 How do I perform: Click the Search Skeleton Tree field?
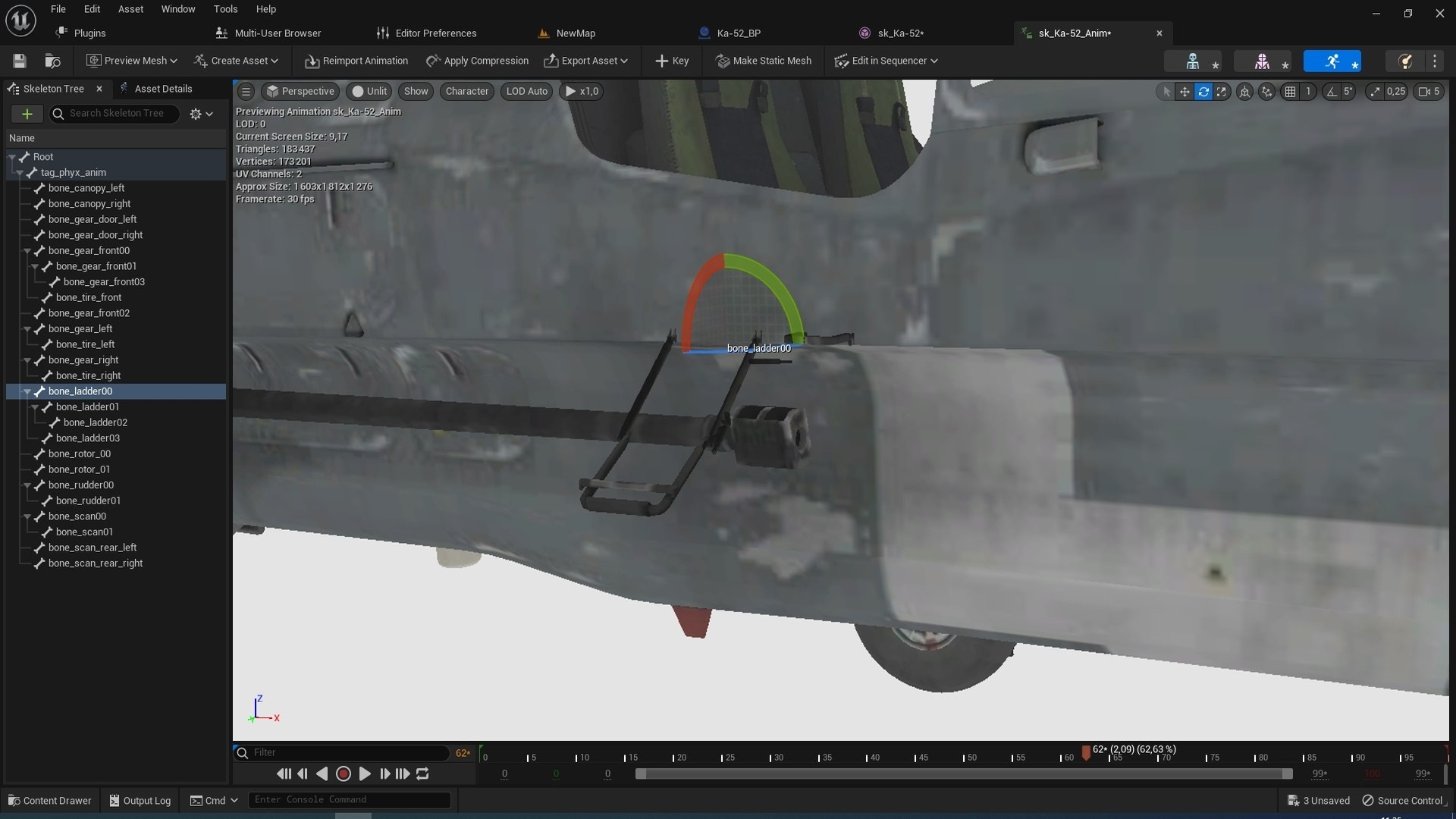pos(115,114)
